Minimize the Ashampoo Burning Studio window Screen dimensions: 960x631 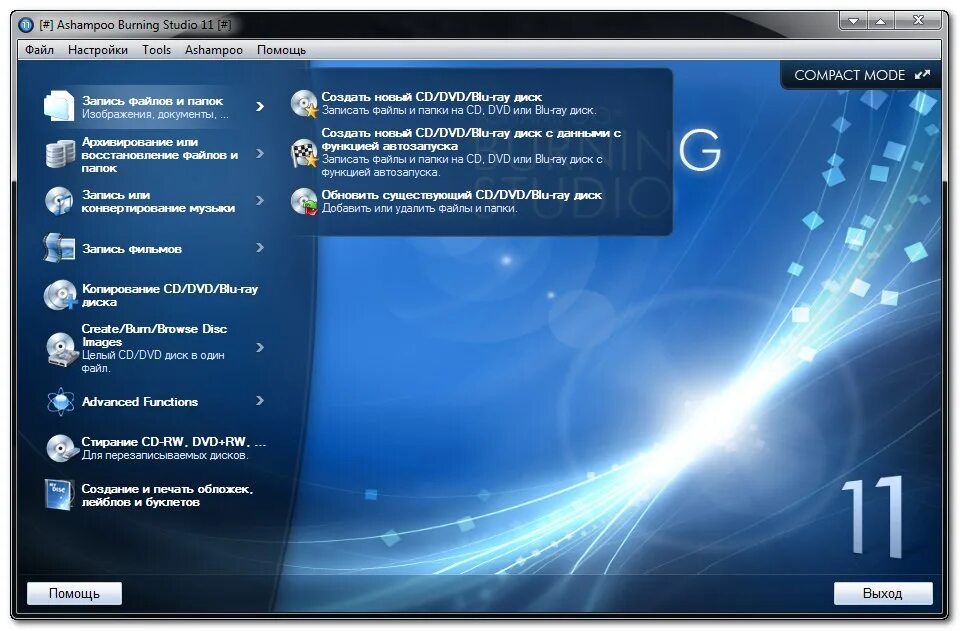tap(853, 21)
